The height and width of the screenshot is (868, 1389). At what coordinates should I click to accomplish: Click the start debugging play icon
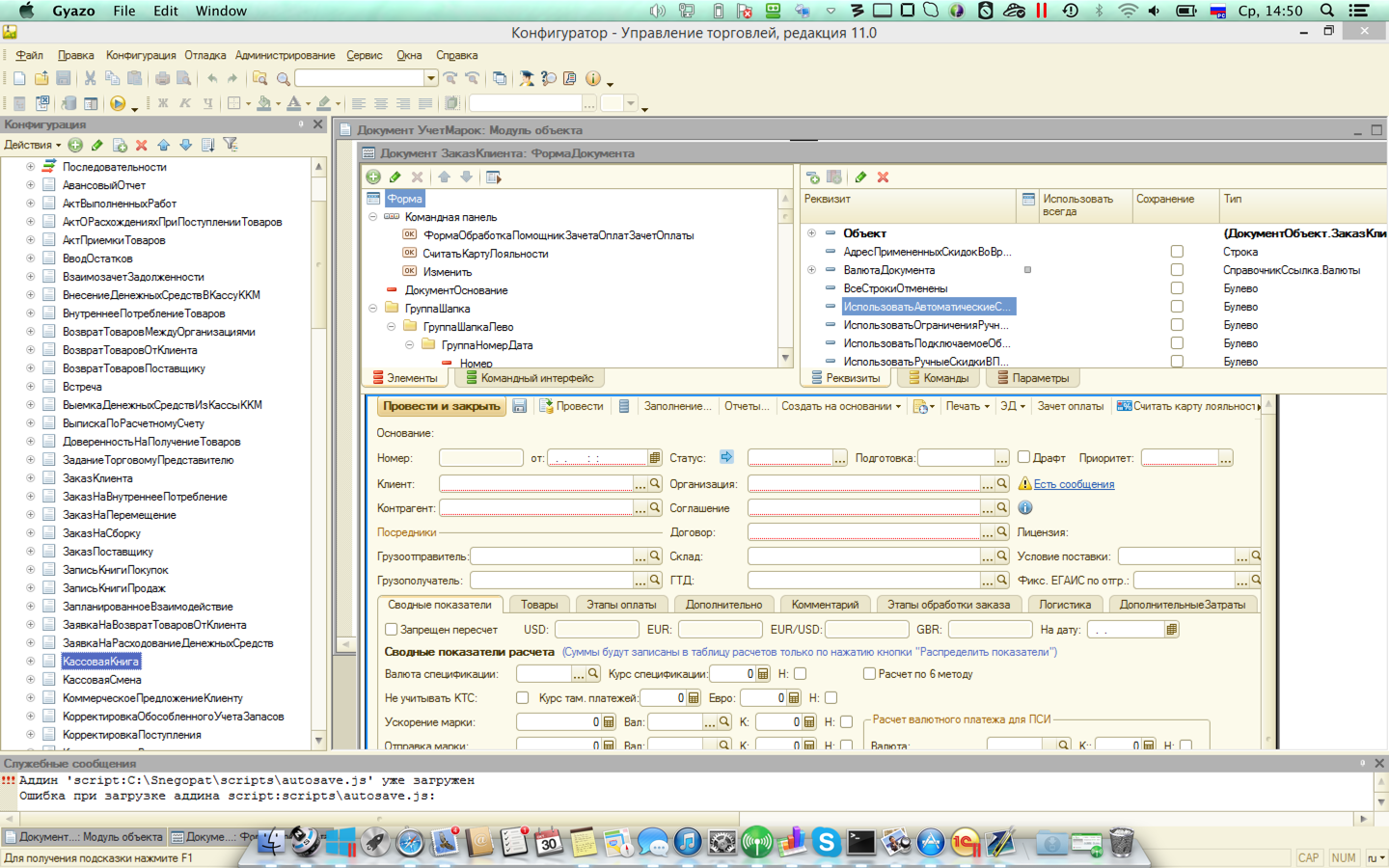[x=118, y=103]
